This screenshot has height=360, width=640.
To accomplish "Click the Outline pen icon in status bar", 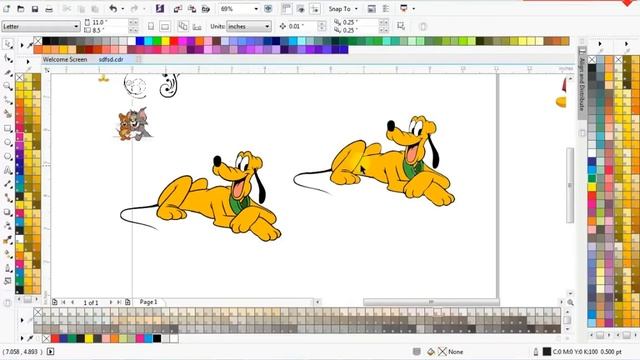I will click(x=536, y=351).
